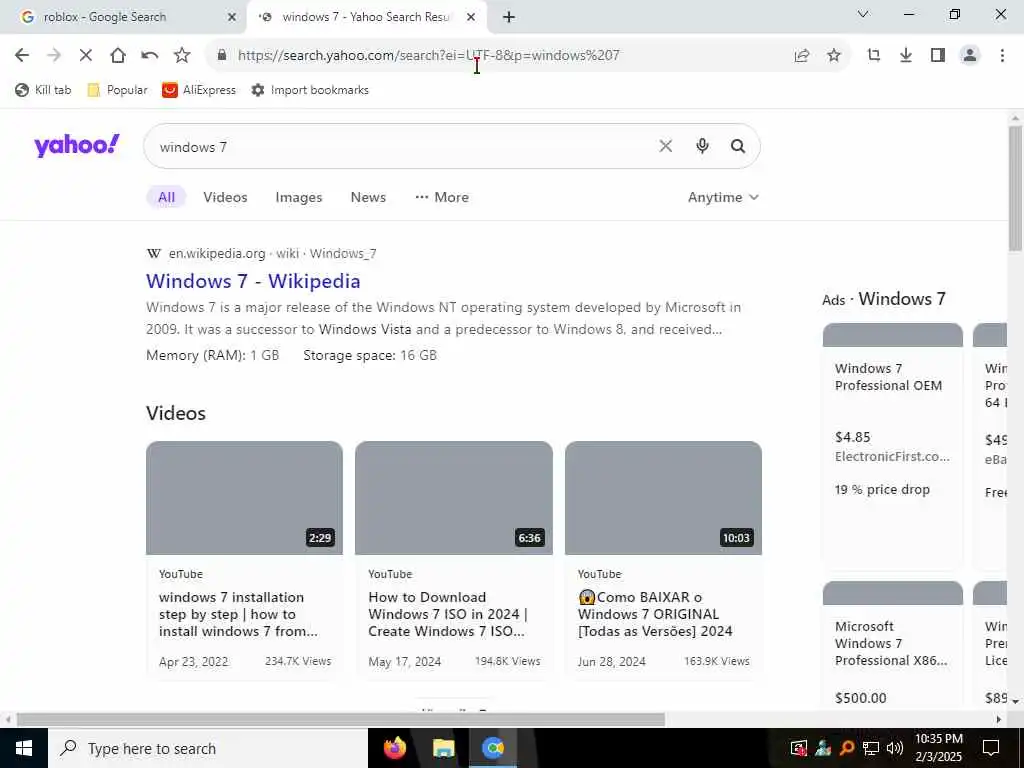The width and height of the screenshot is (1024, 768).
Task: Open a new tab with the plus button
Action: coord(509,17)
